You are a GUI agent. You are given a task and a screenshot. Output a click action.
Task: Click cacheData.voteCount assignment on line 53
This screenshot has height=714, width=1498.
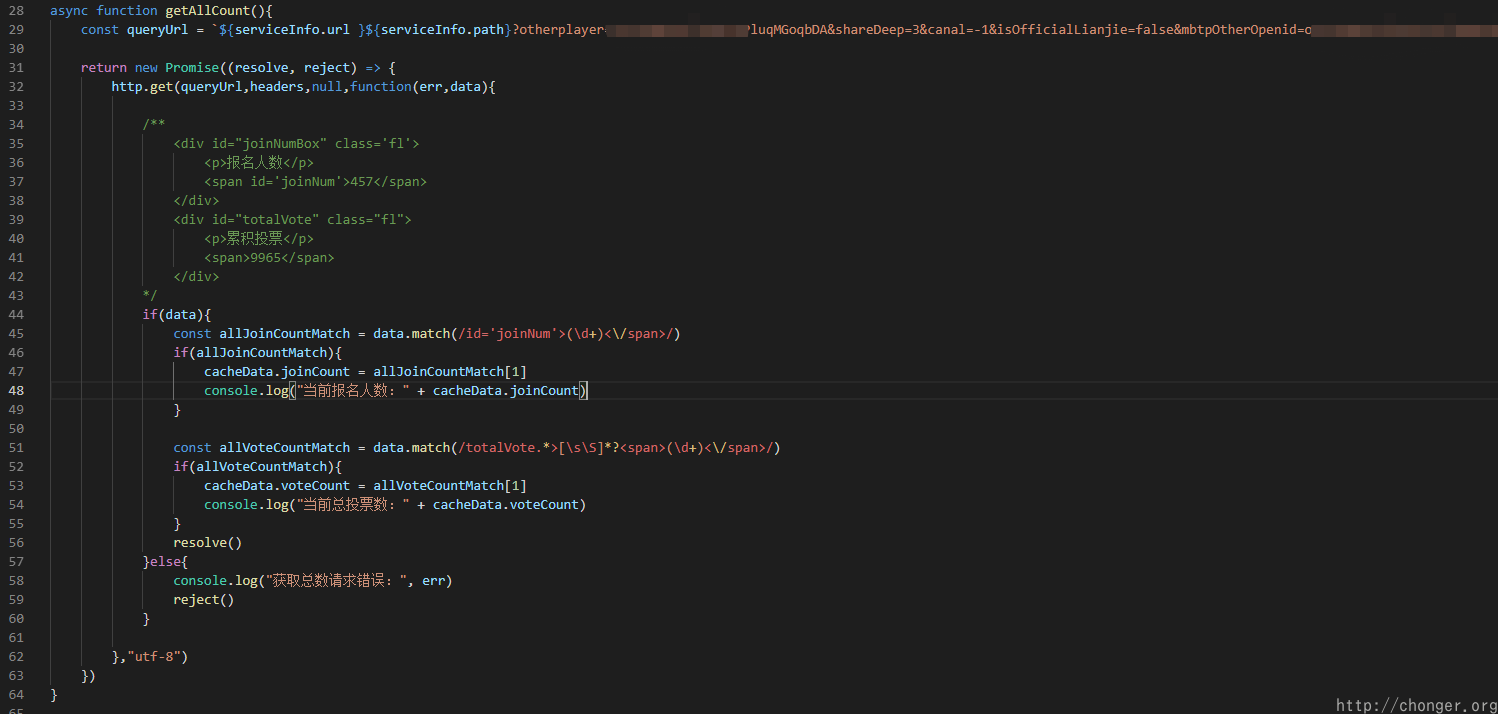(x=276, y=485)
